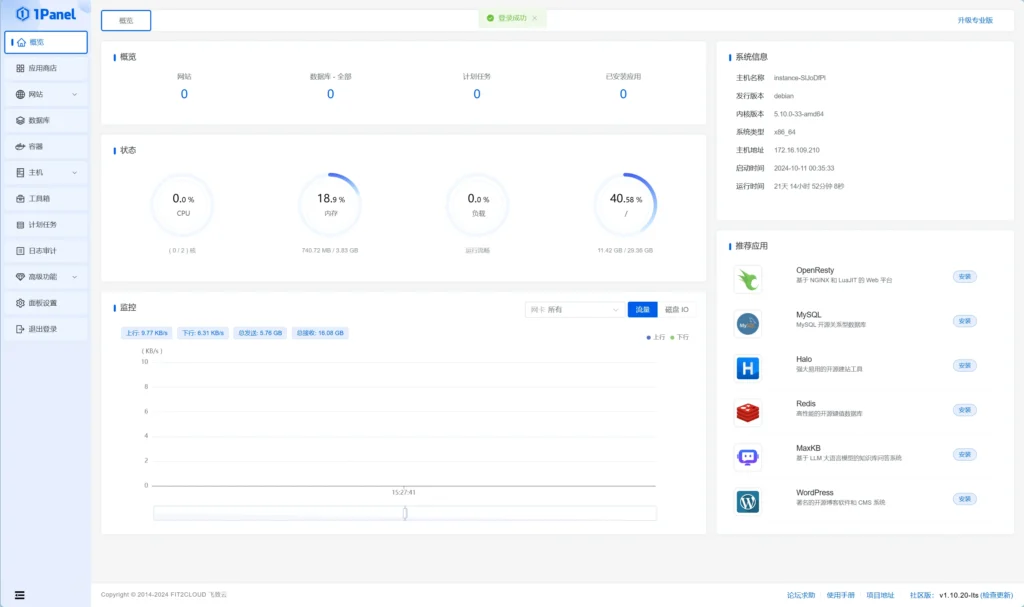The width and height of the screenshot is (1024, 607).
Task: Click the Halo app icon
Action: (x=748, y=368)
